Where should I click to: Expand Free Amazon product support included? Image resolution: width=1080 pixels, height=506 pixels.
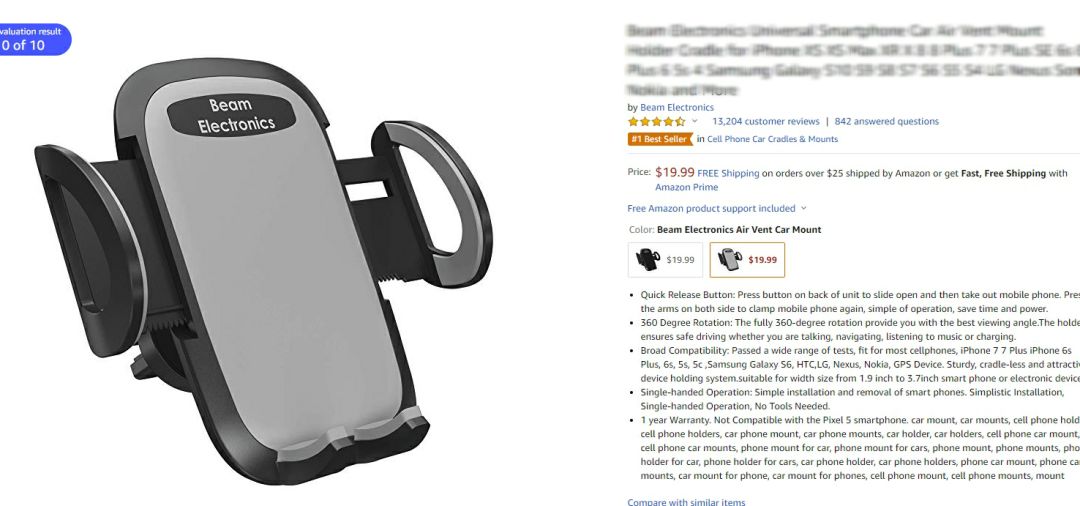716,208
